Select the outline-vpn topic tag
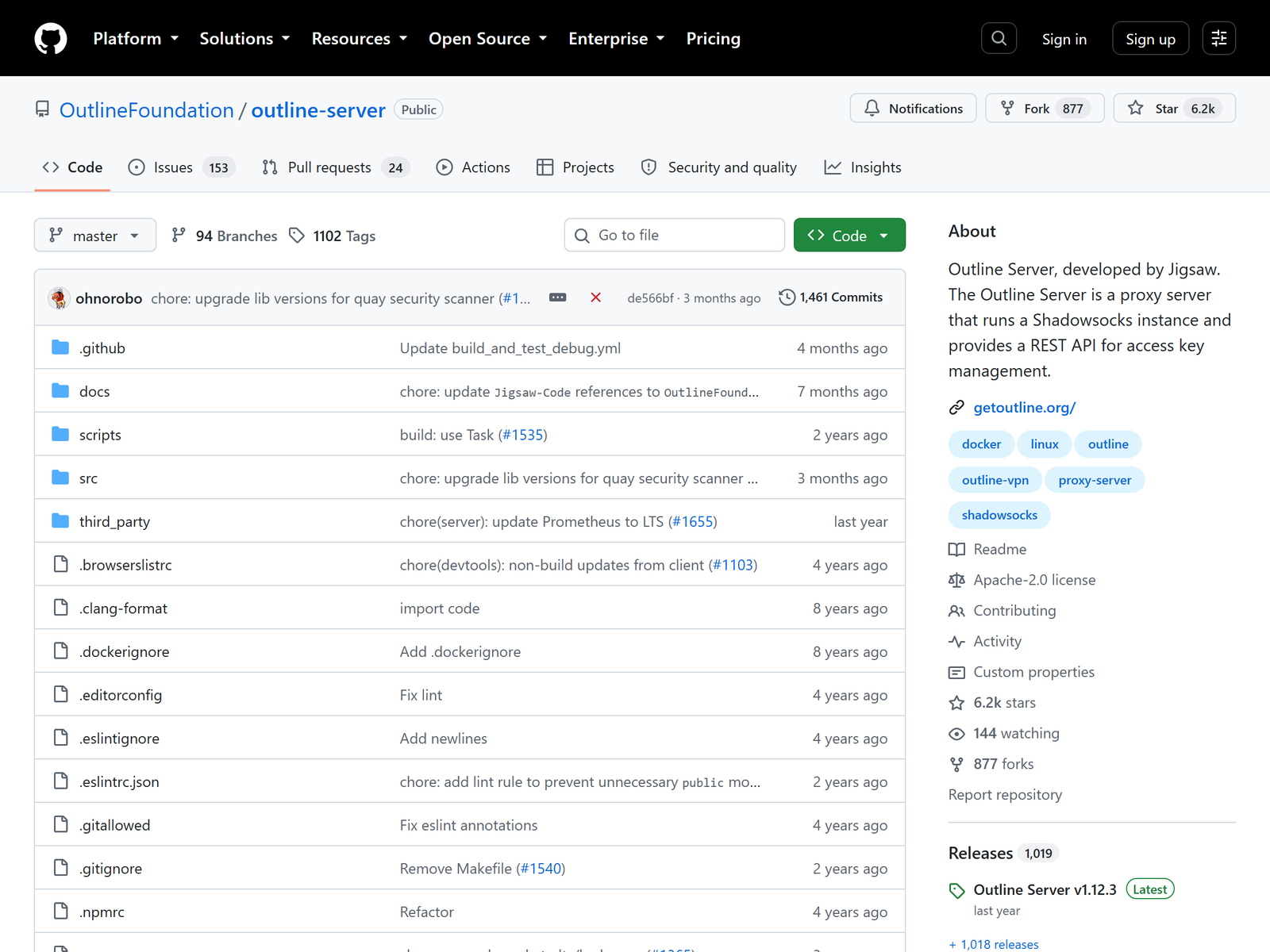Screen dimensions: 1270x952 coord(995,480)
